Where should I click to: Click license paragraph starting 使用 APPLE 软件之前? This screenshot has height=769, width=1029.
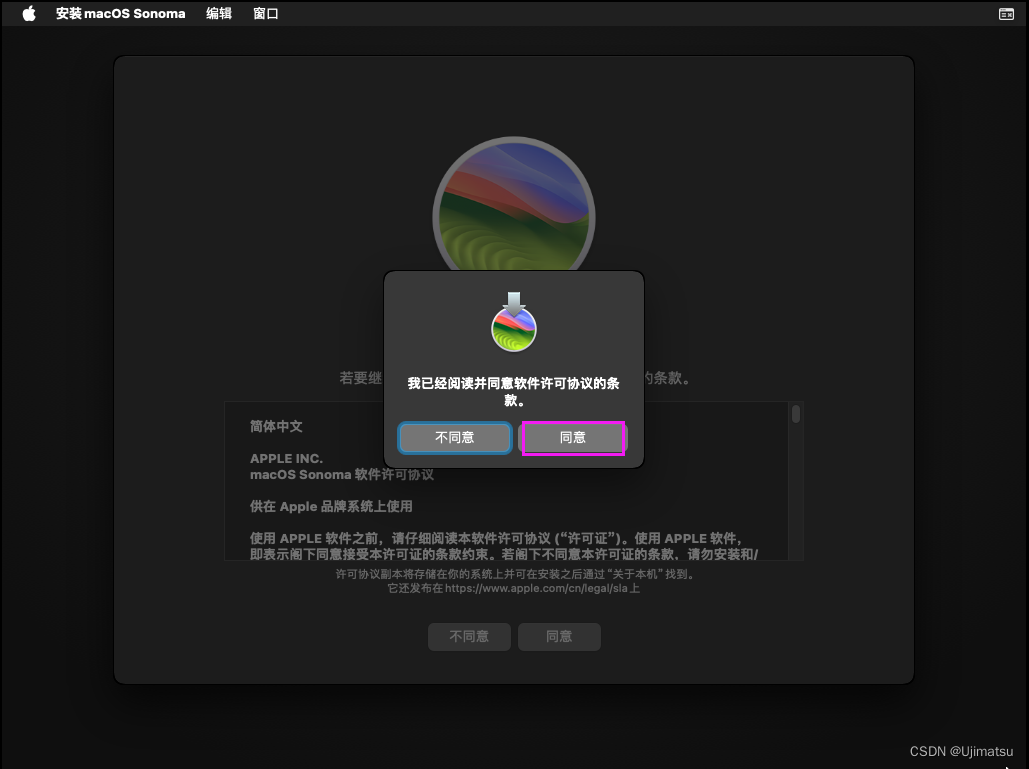click(504, 546)
